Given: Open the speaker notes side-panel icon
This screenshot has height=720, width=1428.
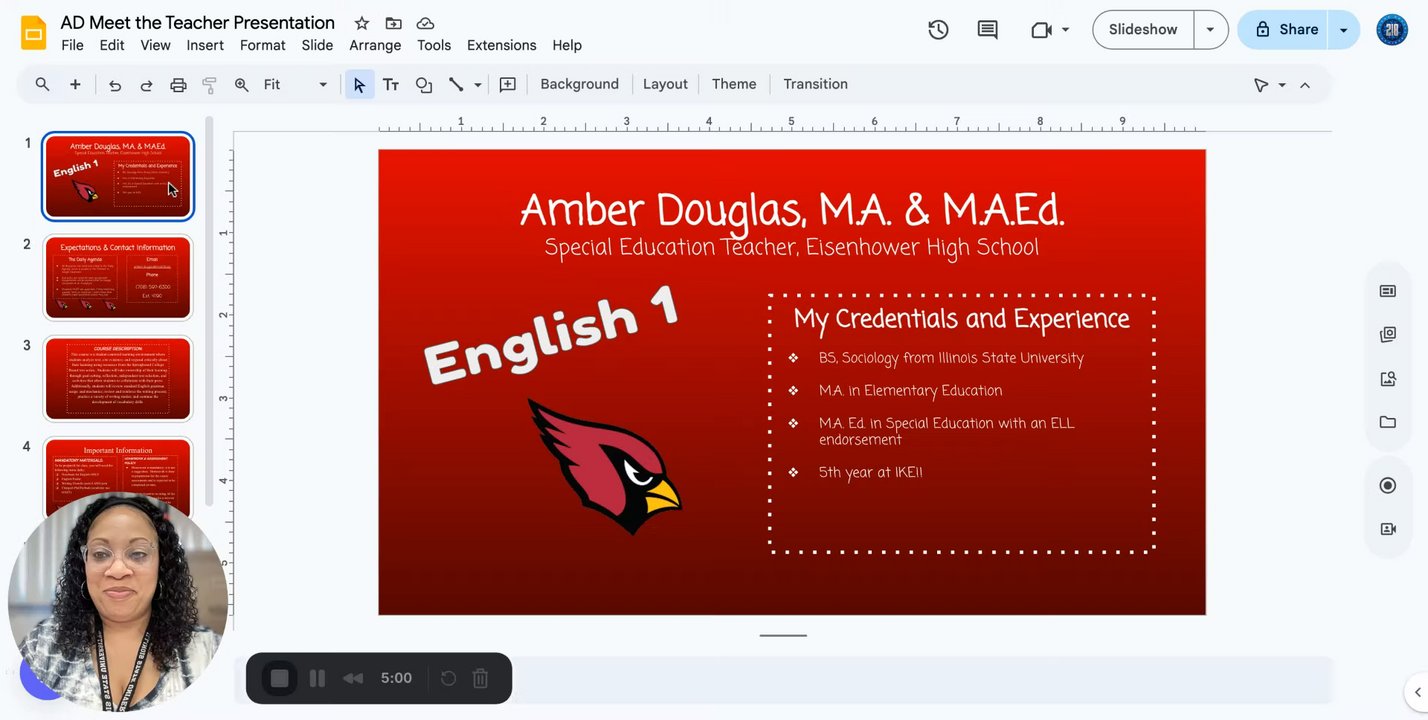Looking at the screenshot, I should pos(1388,291).
